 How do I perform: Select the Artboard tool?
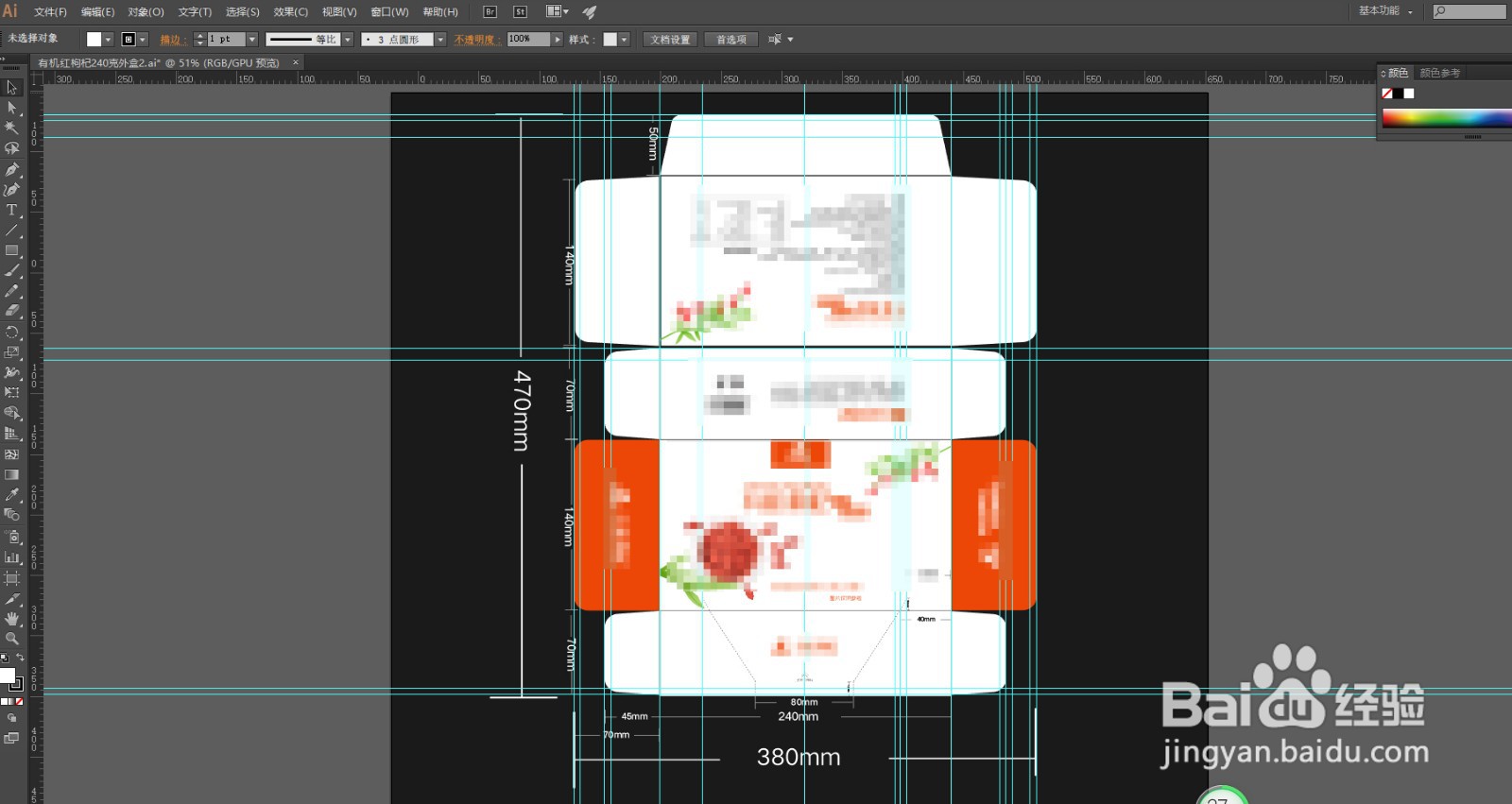(11, 577)
